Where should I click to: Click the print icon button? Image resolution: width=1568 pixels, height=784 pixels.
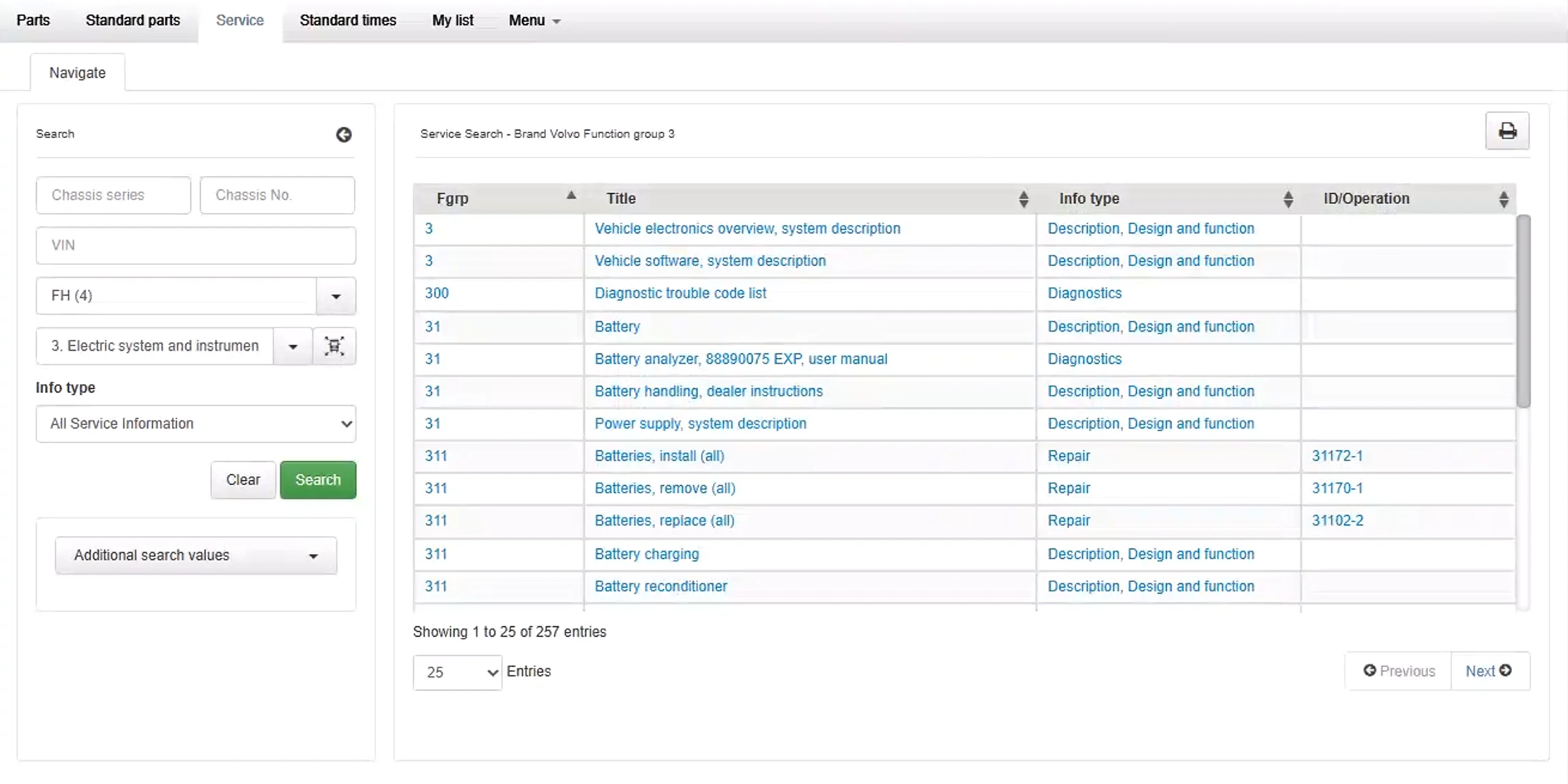point(1507,131)
